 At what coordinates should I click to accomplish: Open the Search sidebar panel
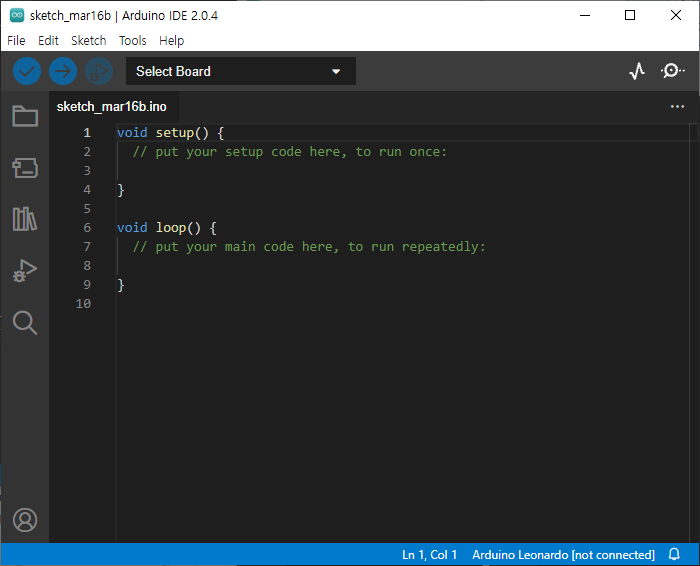[x=25, y=322]
